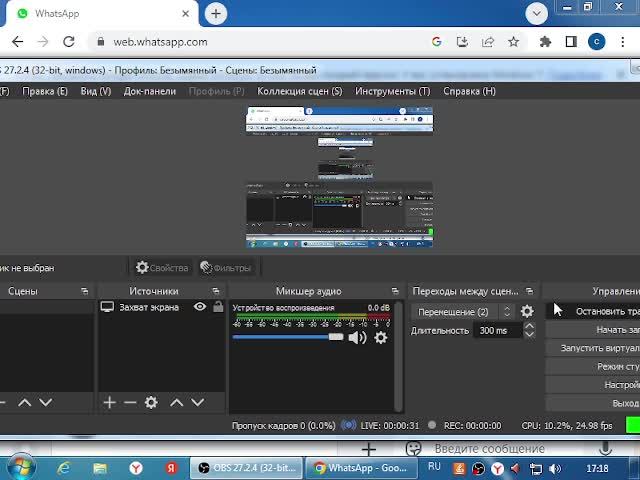Click the system tray volume icon
The height and width of the screenshot is (480, 640).
click(x=555, y=469)
